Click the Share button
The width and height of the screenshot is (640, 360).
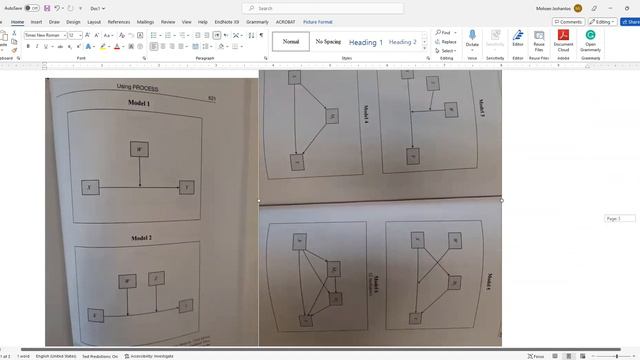pyautogui.click(x=631, y=22)
